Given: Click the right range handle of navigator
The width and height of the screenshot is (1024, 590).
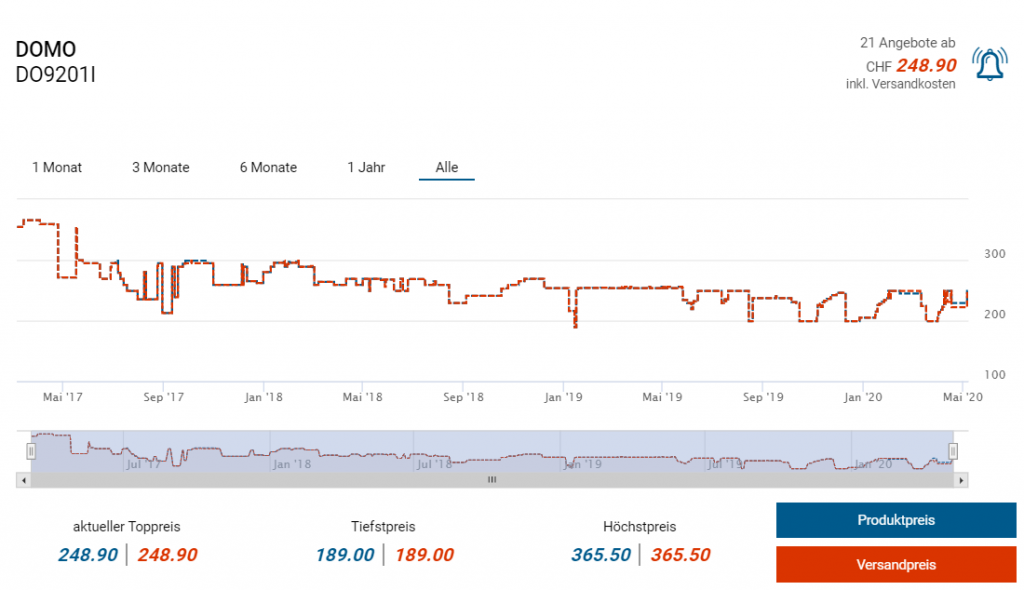Looking at the screenshot, I should coord(953,451).
